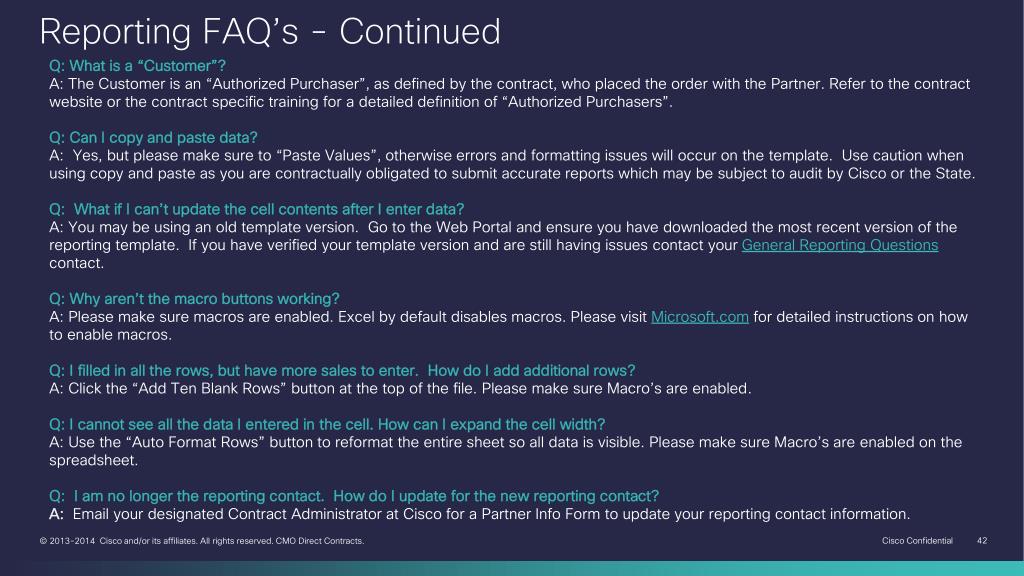Click Why aren't the macro buttons working heading
Image resolution: width=1024 pixels, height=576 pixels.
(194, 299)
